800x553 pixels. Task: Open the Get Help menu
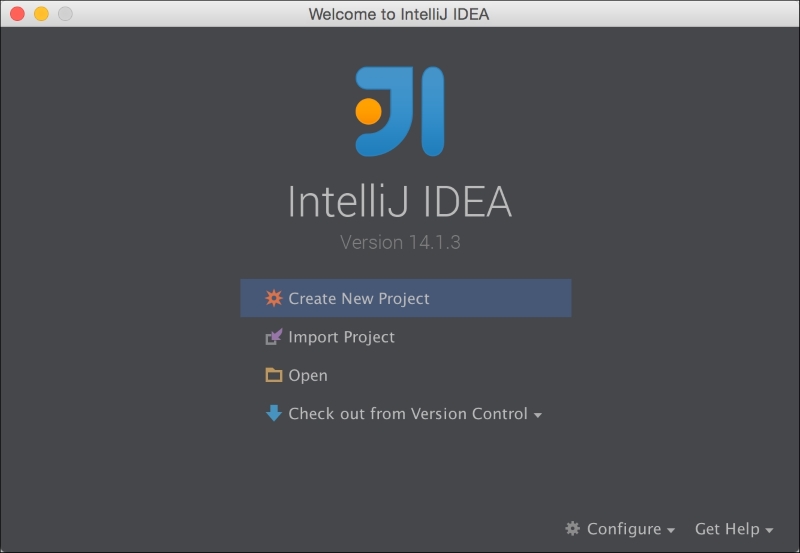coord(727,529)
